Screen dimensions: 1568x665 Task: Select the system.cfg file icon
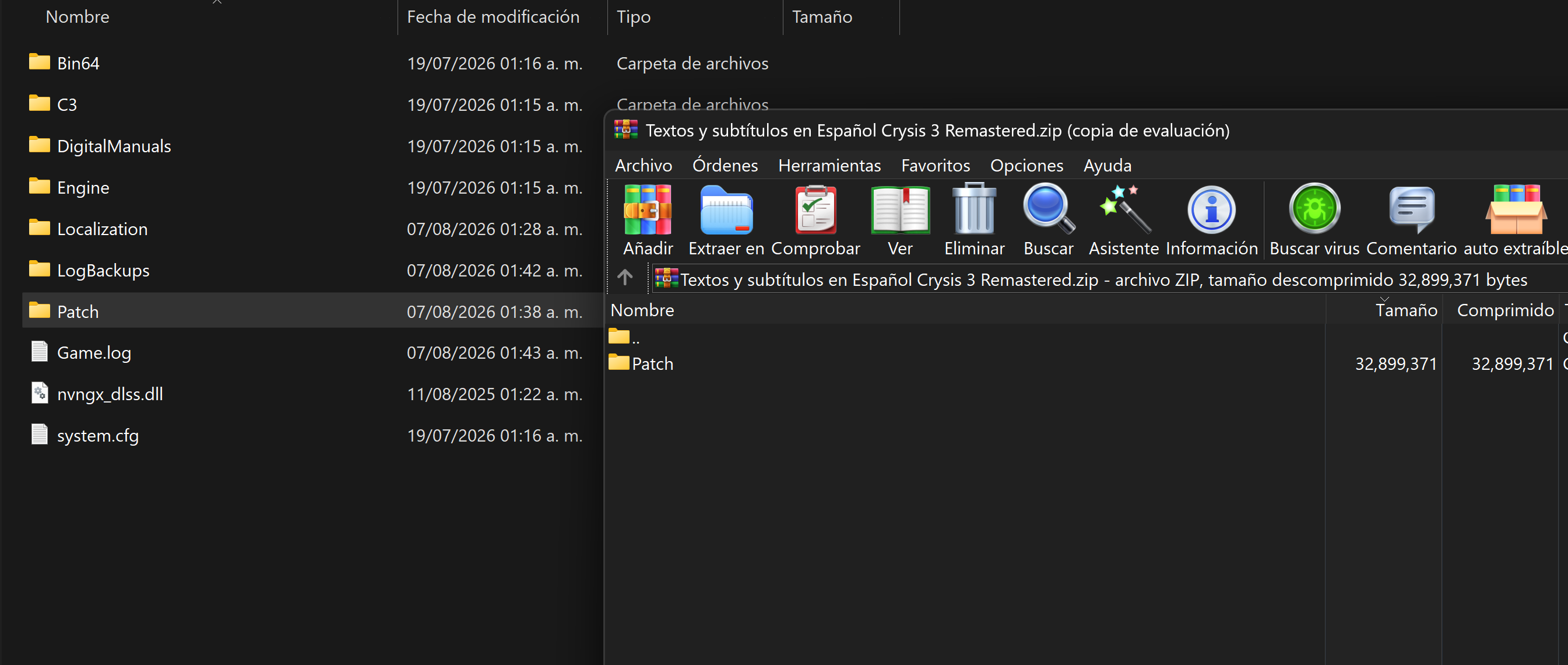(x=40, y=434)
